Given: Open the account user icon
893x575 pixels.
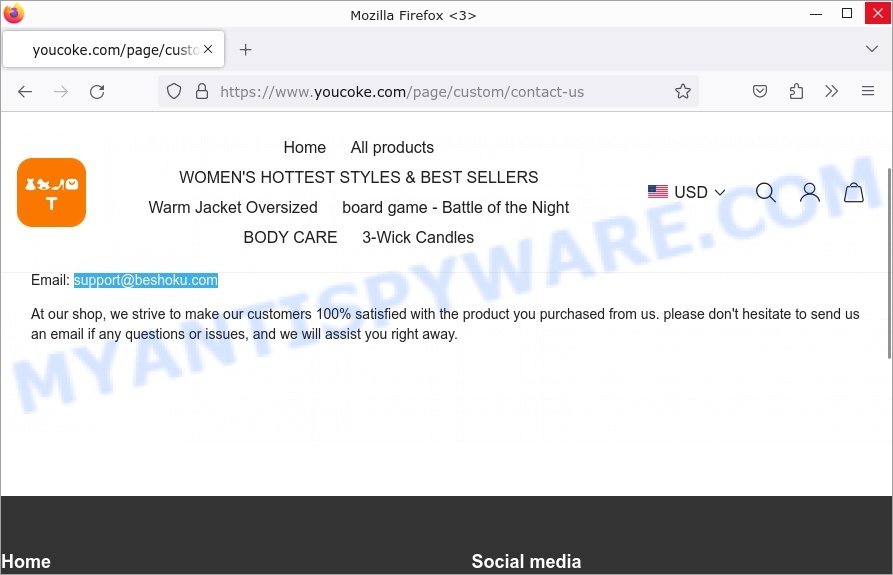Looking at the screenshot, I should click(x=809, y=192).
